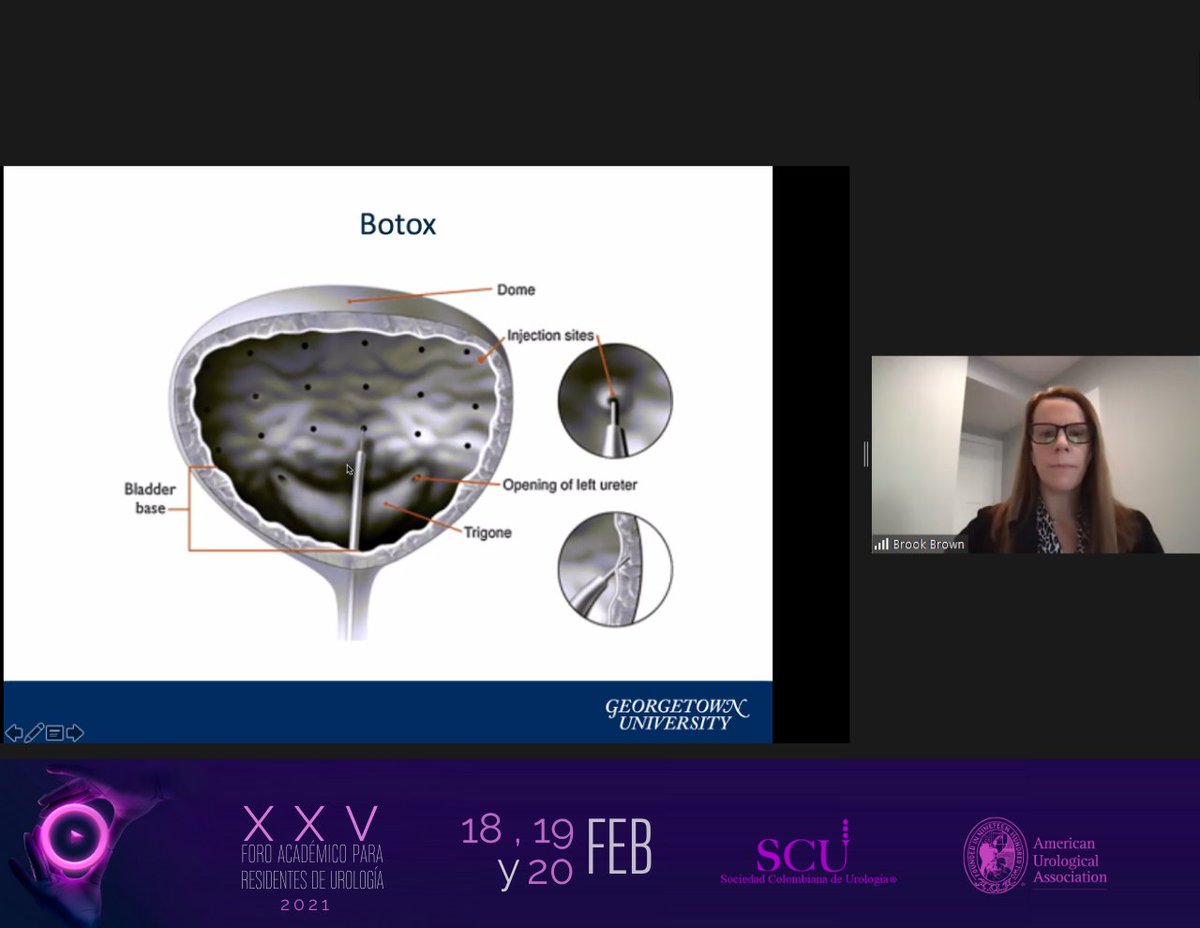Click the "American Urological Association" text
Viewport: 1200px width, 928px height.
(x=1070, y=861)
